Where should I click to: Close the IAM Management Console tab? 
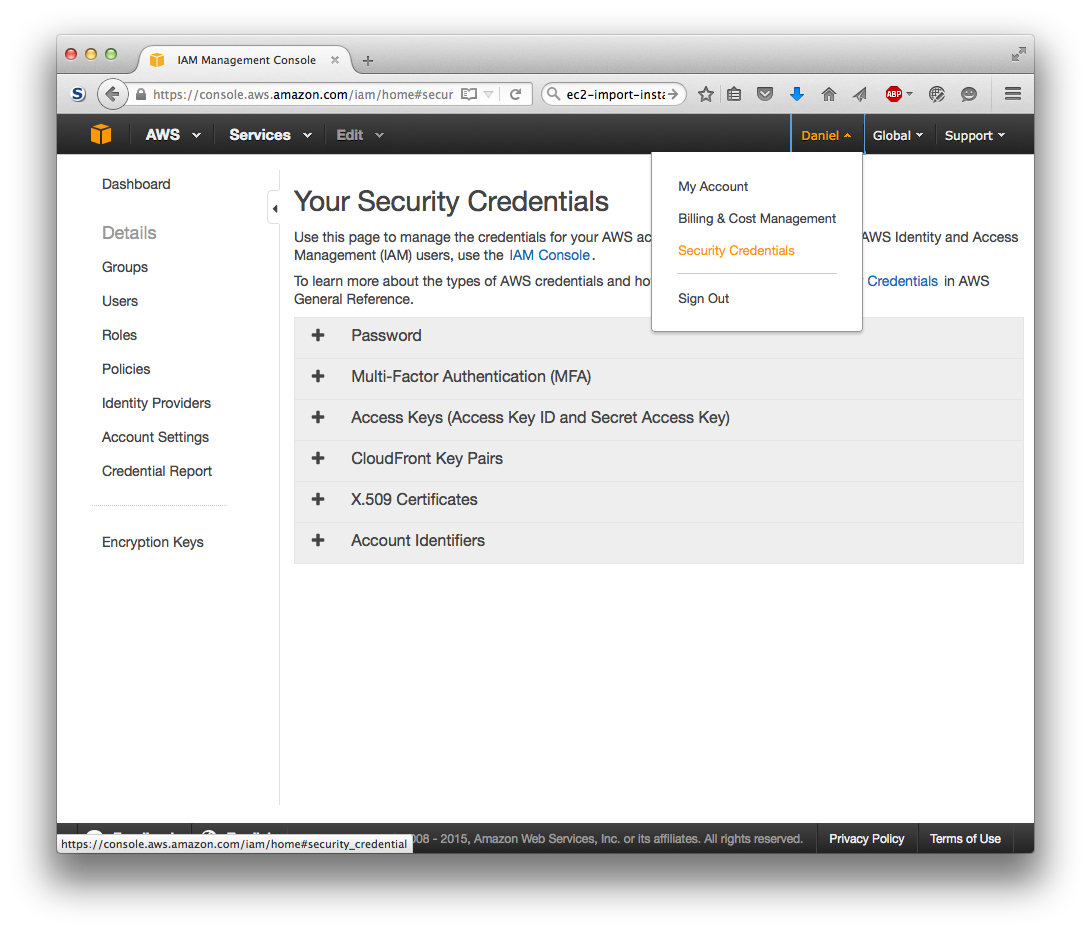coord(335,60)
